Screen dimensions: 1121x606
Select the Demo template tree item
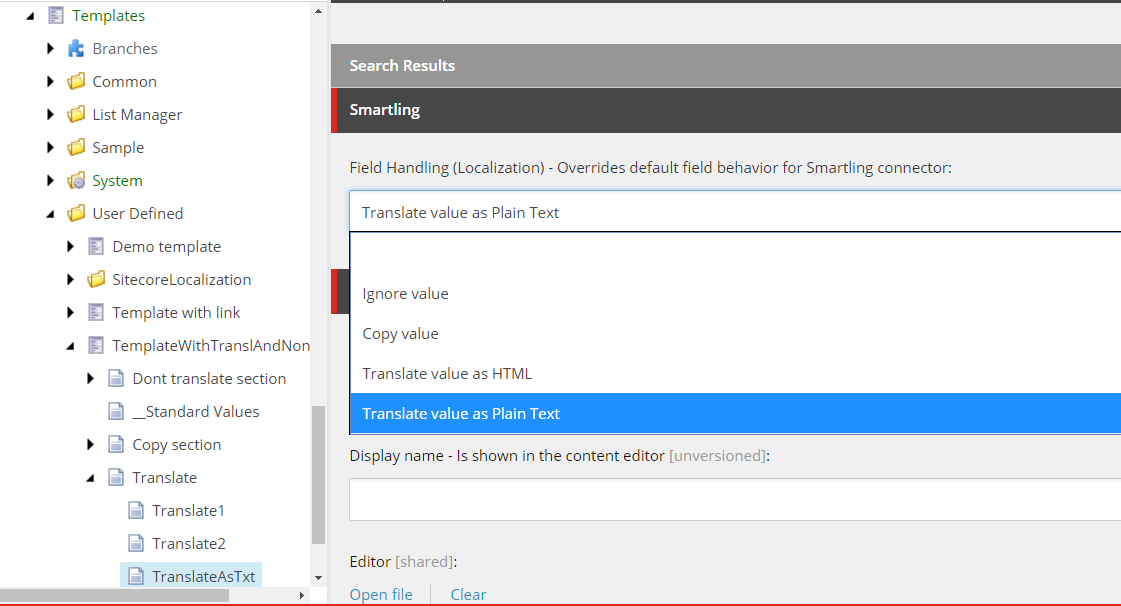(167, 247)
